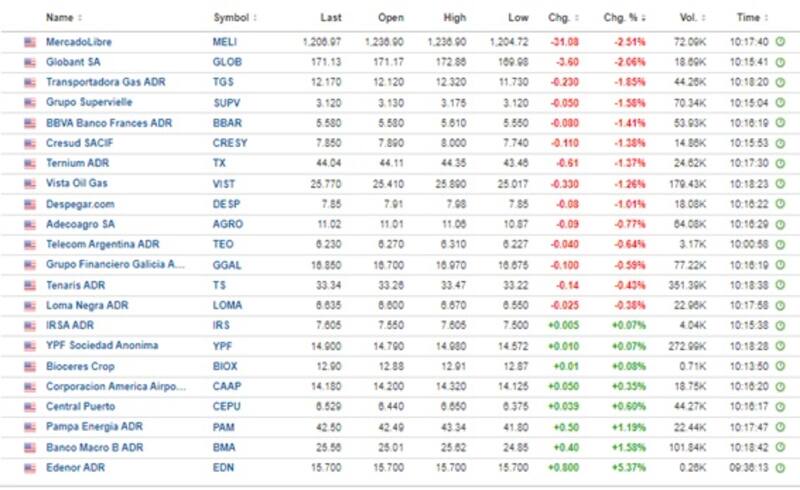Click the clock icon in the Vista Oil Gas row

tap(780, 183)
